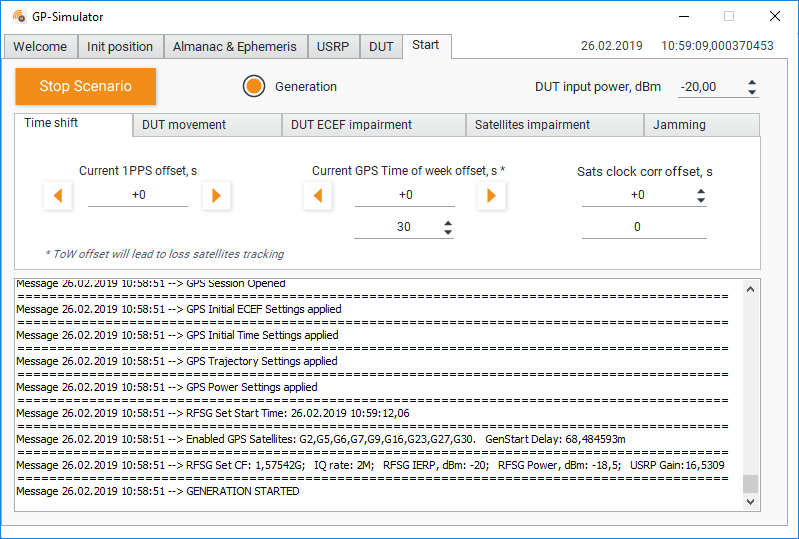Open the DUT movement tab

tap(207, 125)
